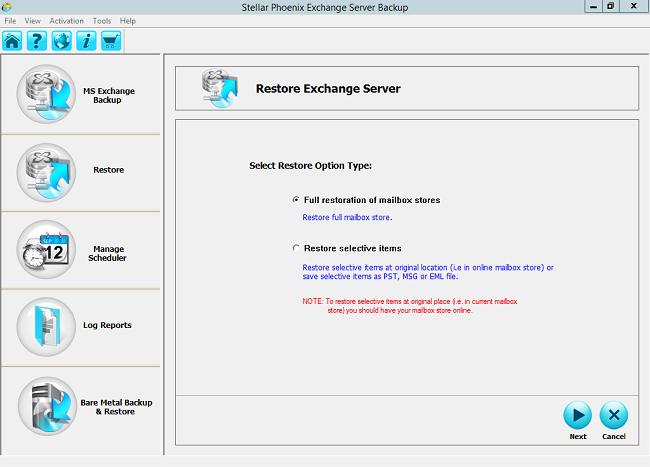
Task: Minimize the application window
Action: (x=593, y=6)
